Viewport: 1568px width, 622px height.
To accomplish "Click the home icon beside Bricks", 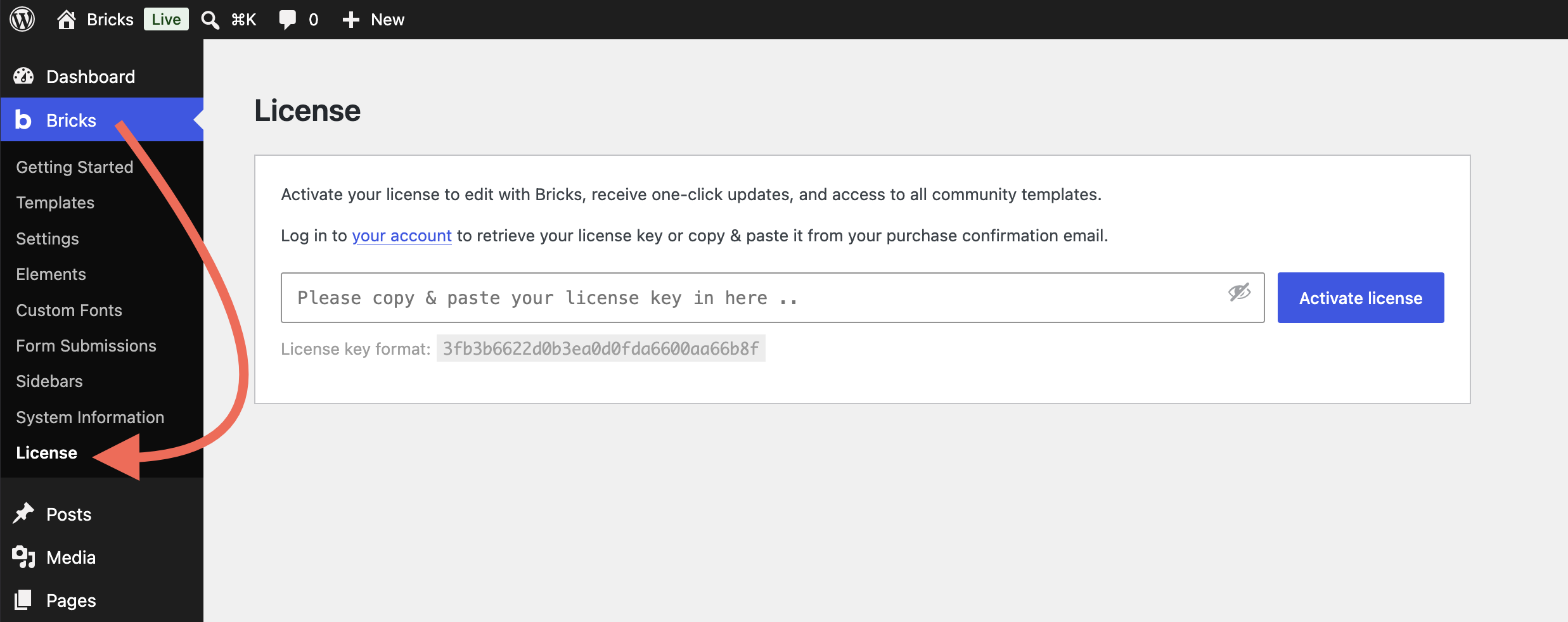I will pos(67,20).
